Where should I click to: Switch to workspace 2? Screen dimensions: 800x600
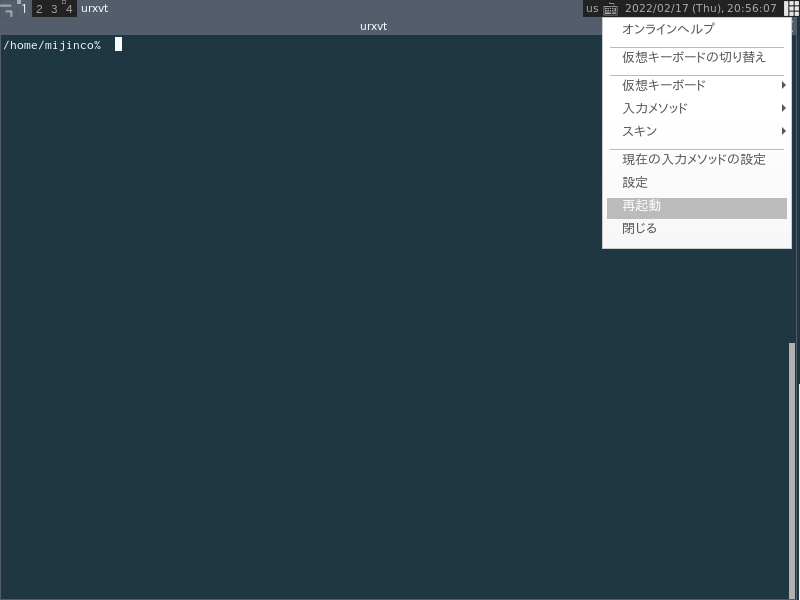click(x=39, y=9)
